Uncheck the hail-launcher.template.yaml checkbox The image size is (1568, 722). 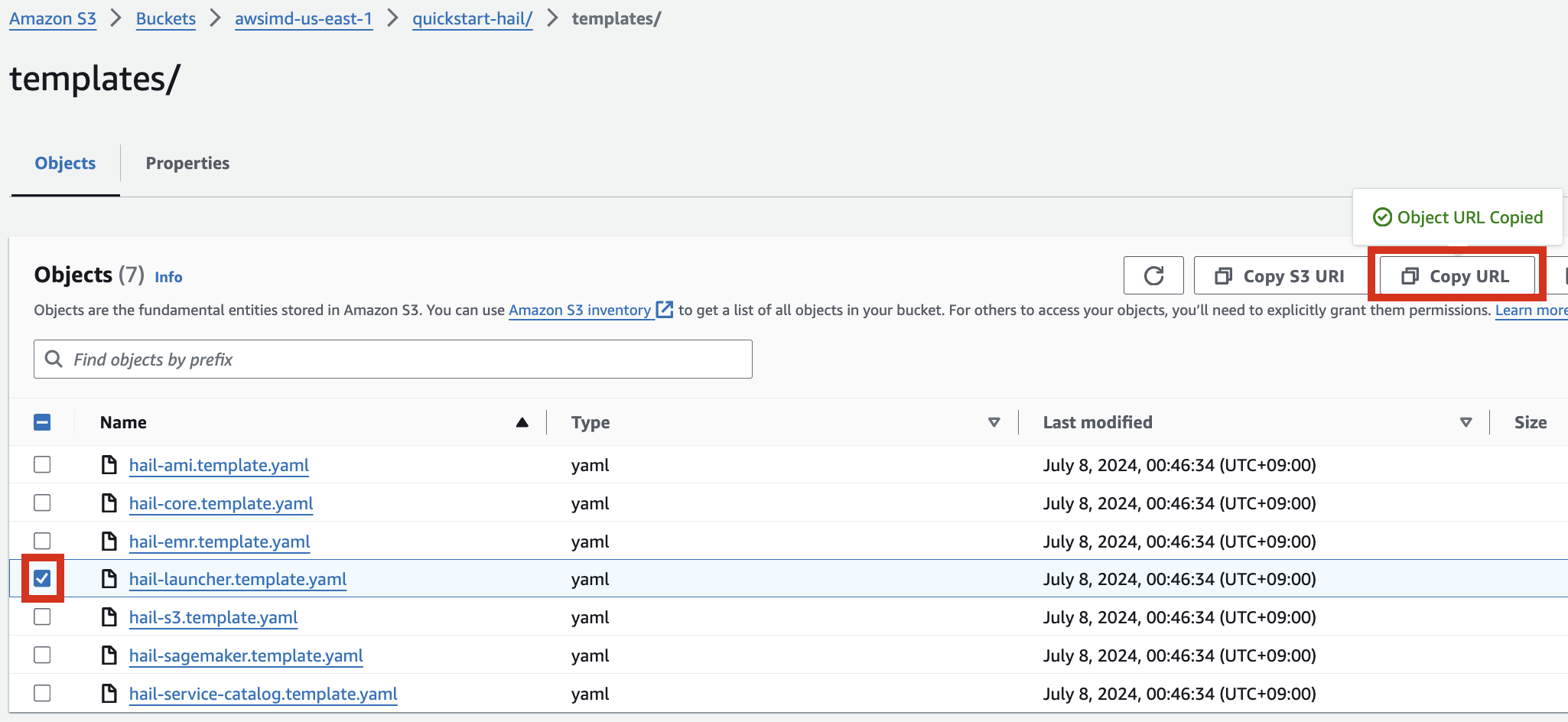(x=42, y=578)
